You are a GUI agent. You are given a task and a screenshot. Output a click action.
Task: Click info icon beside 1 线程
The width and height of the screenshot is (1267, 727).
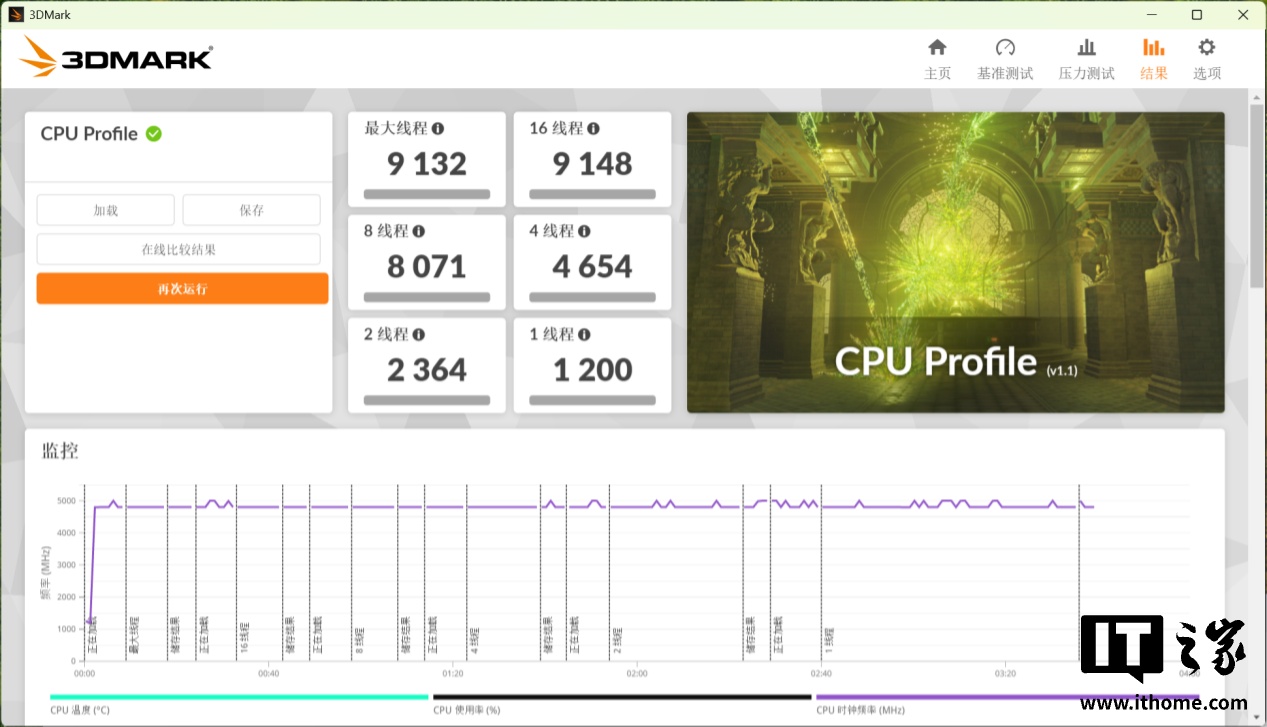coord(584,335)
